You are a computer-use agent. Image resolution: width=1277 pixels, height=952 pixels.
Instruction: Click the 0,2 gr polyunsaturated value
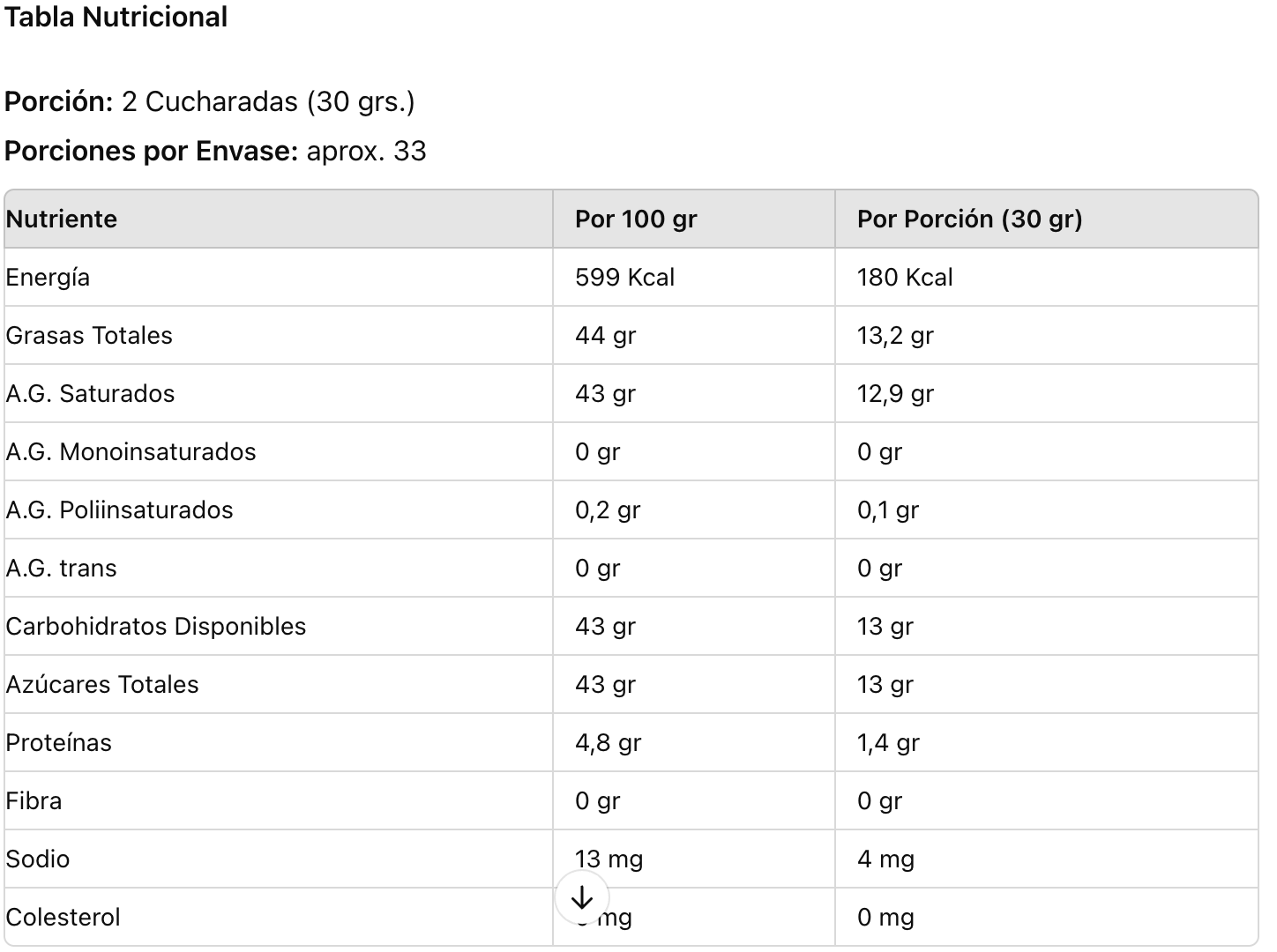608,509
